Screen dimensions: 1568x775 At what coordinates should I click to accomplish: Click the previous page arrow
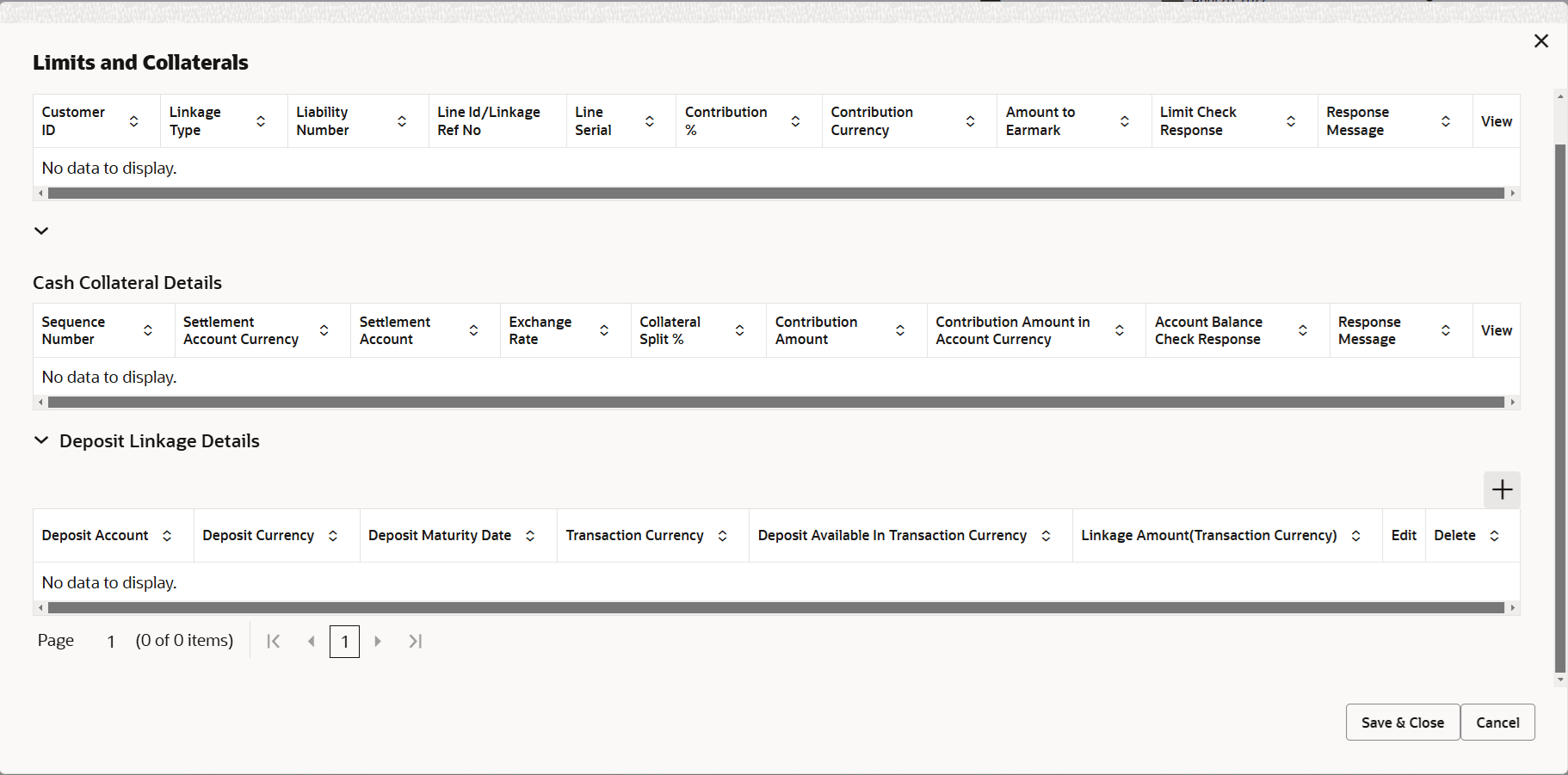pyautogui.click(x=311, y=641)
